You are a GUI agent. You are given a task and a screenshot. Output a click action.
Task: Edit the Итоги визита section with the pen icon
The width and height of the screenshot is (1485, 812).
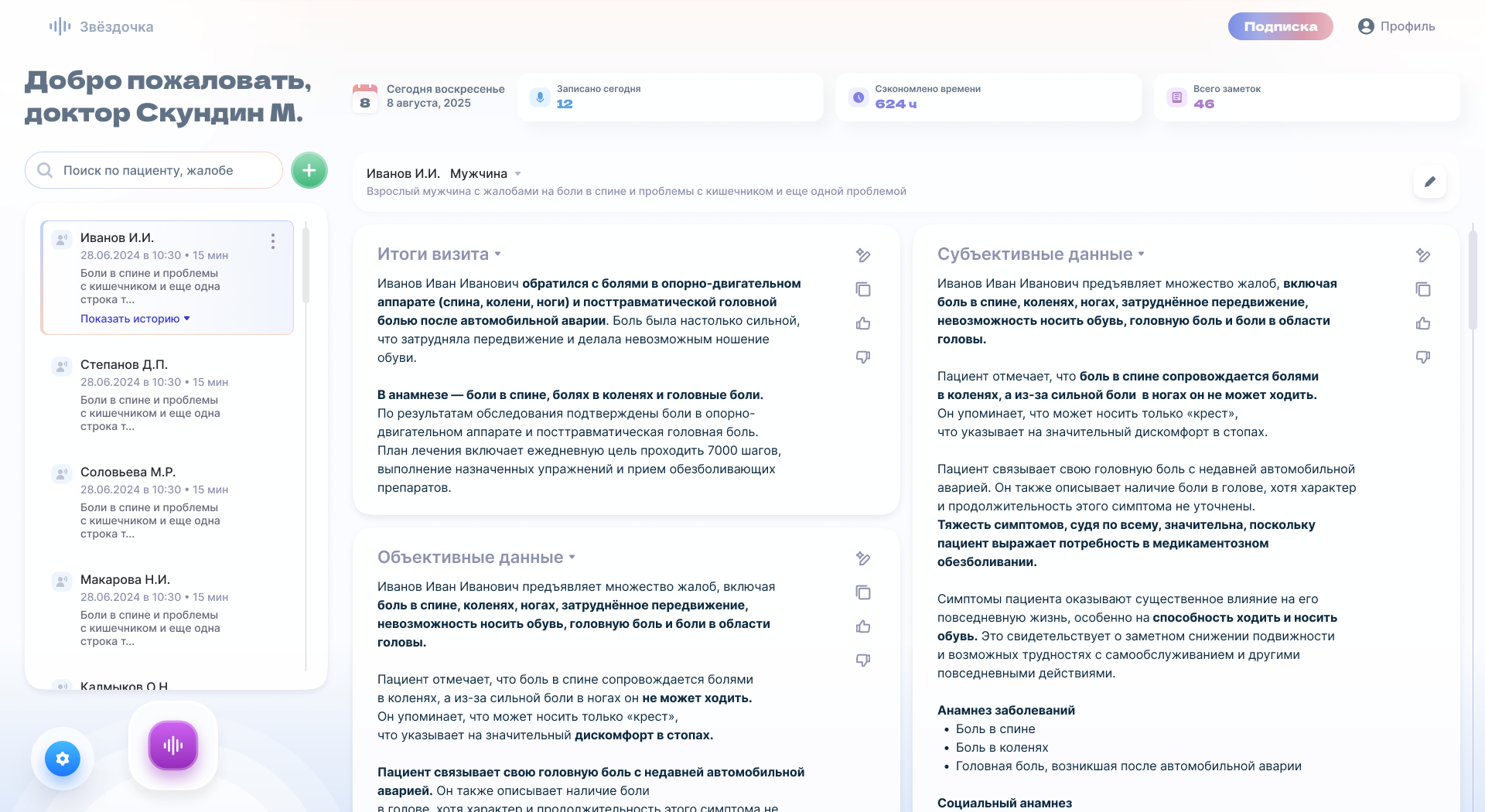pos(863,255)
